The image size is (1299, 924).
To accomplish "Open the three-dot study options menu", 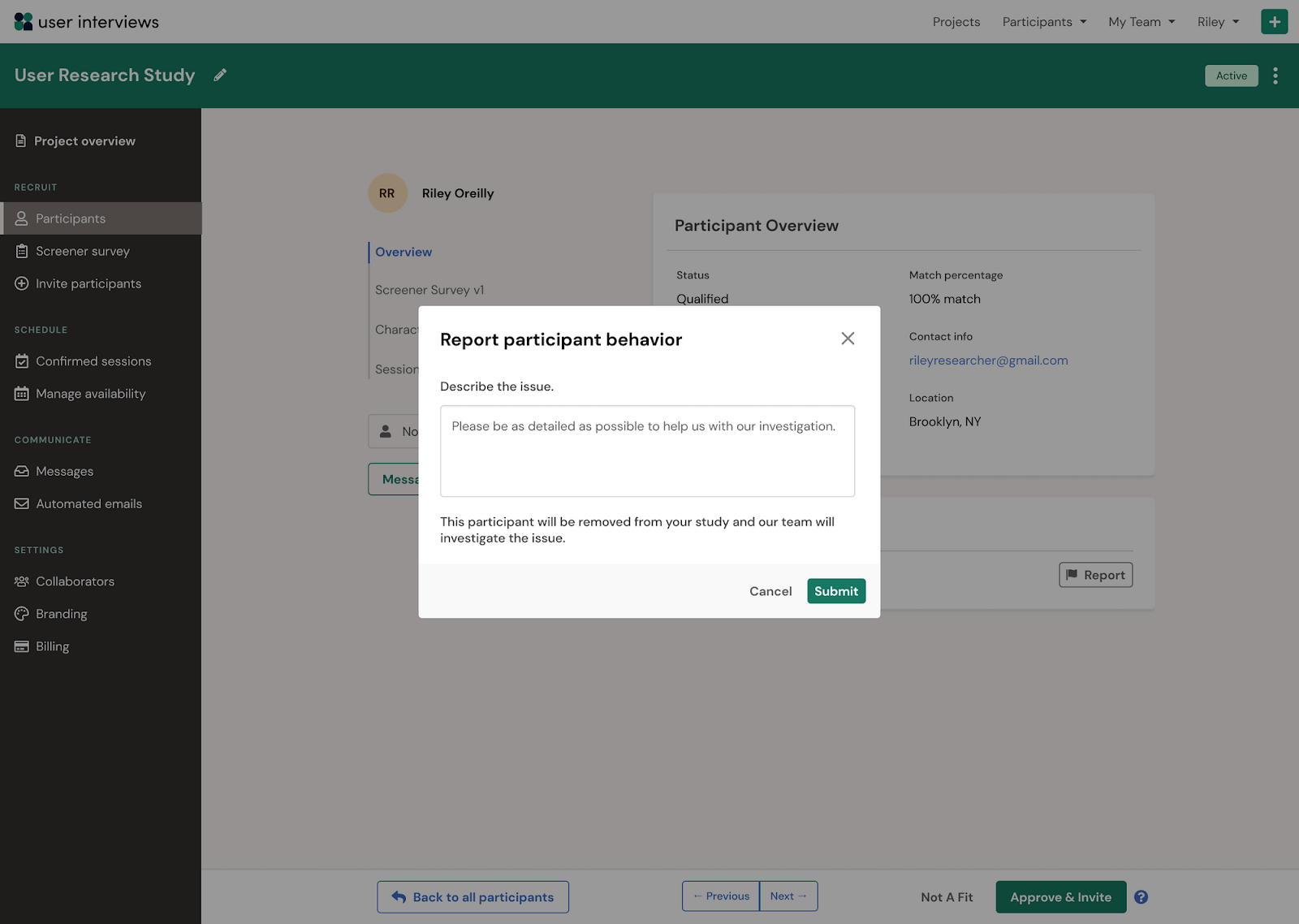I will [1275, 75].
